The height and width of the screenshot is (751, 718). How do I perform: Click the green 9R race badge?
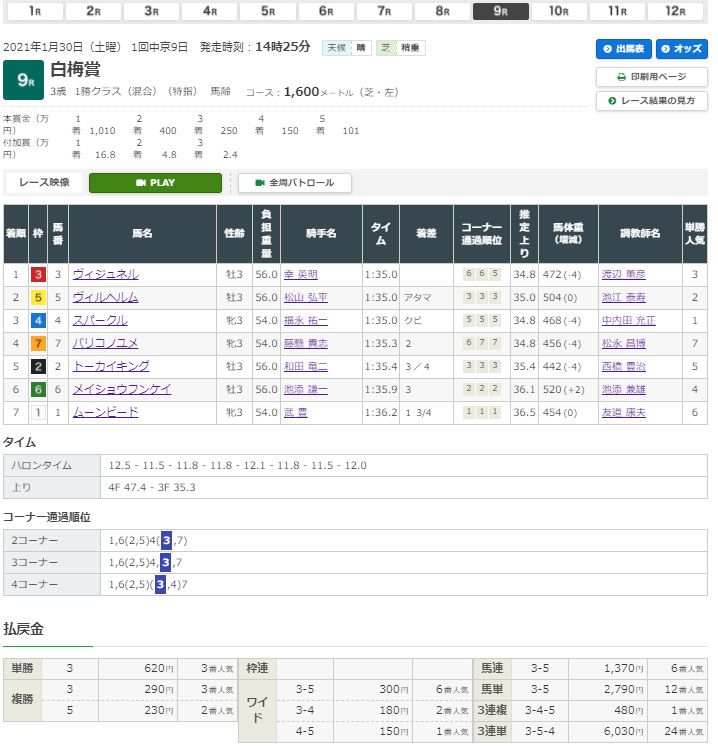[23, 81]
